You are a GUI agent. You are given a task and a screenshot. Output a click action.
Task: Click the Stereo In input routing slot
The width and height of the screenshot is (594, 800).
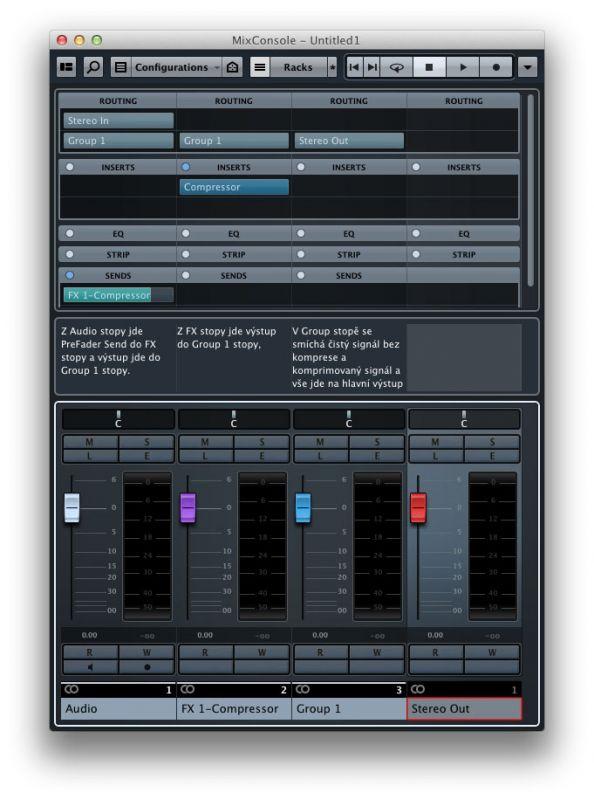pos(118,121)
